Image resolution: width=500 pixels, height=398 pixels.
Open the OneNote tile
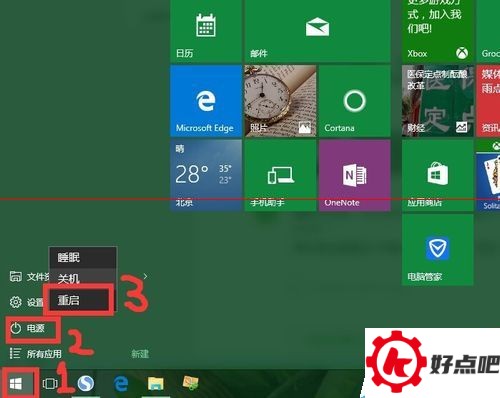(354, 175)
